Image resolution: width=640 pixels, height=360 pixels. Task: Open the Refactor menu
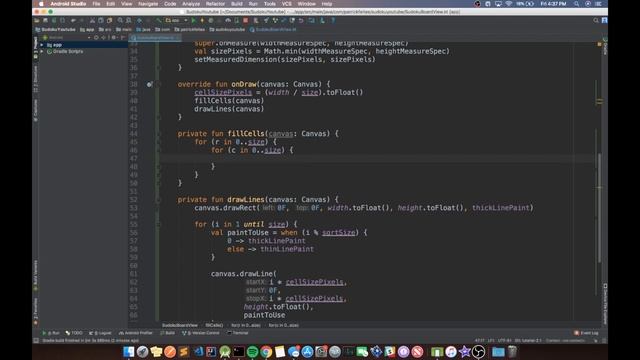(215, 4)
